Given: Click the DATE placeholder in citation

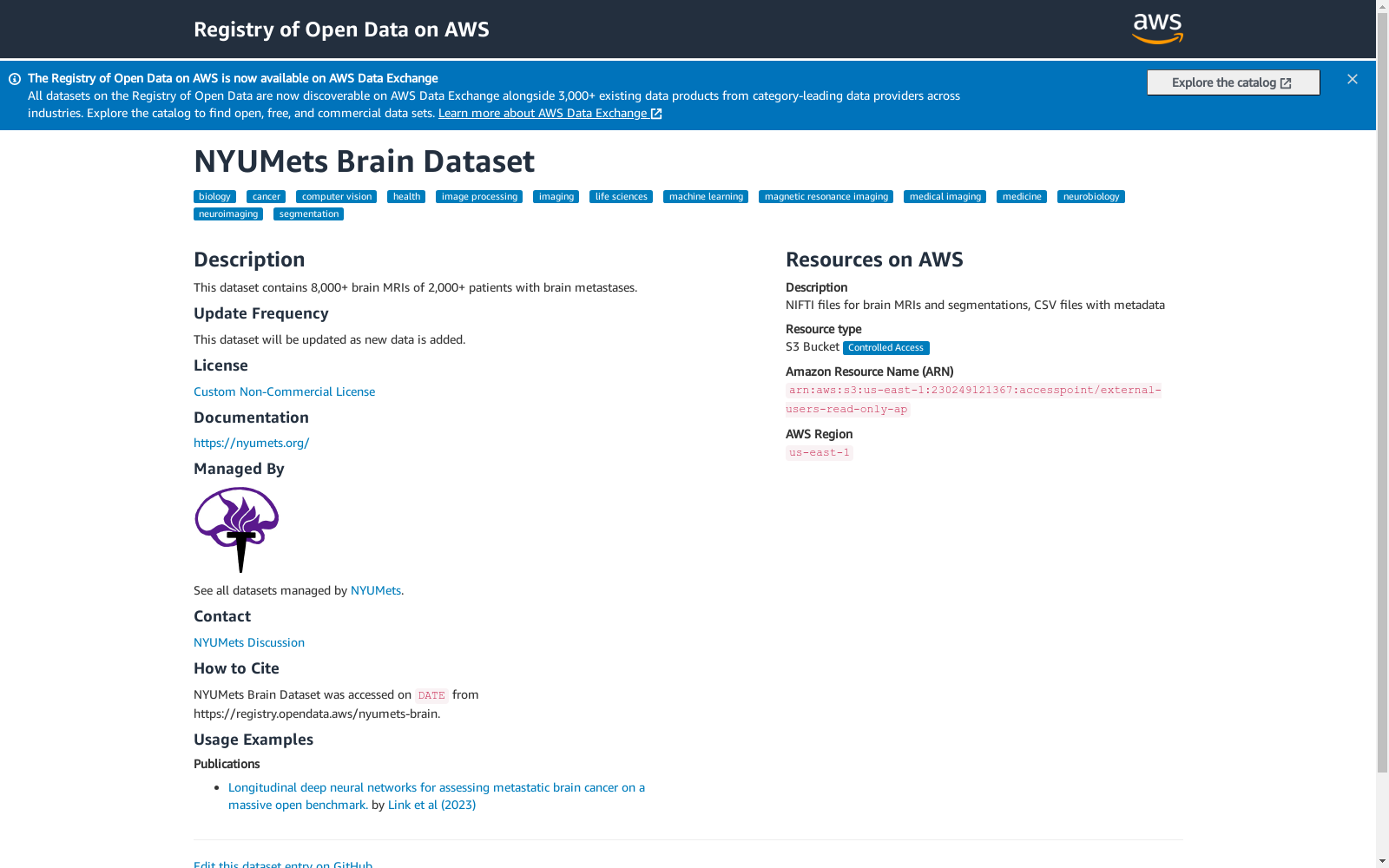Looking at the screenshot, I should coord(431,695).
